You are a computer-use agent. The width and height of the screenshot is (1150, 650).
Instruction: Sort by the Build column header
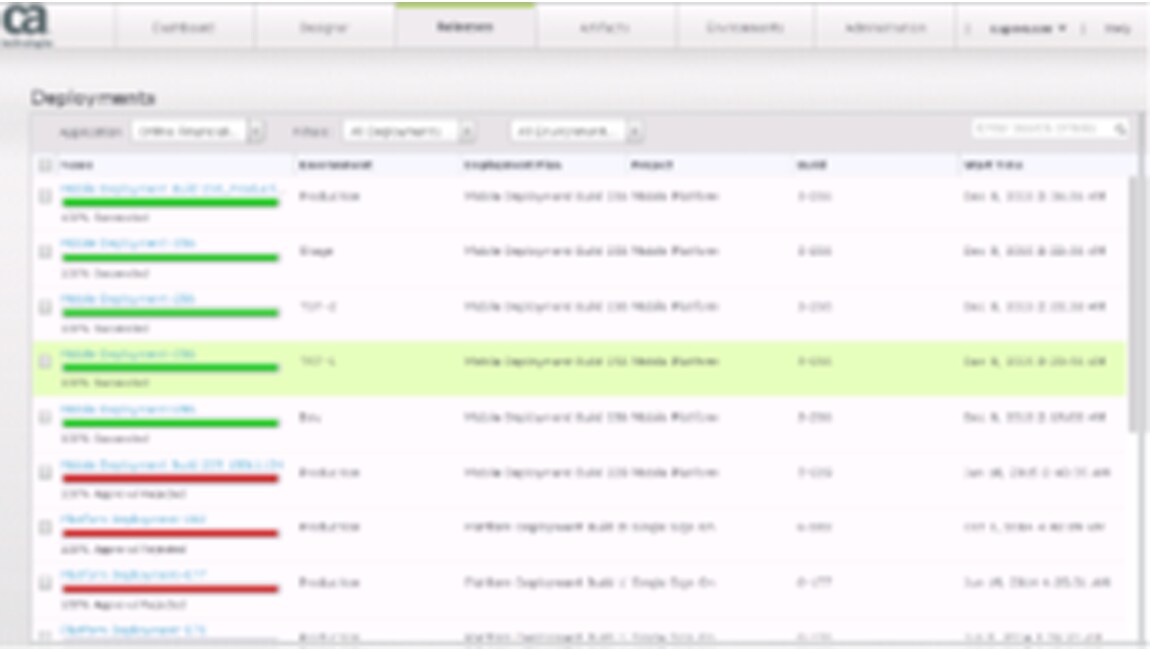(811, 165)
